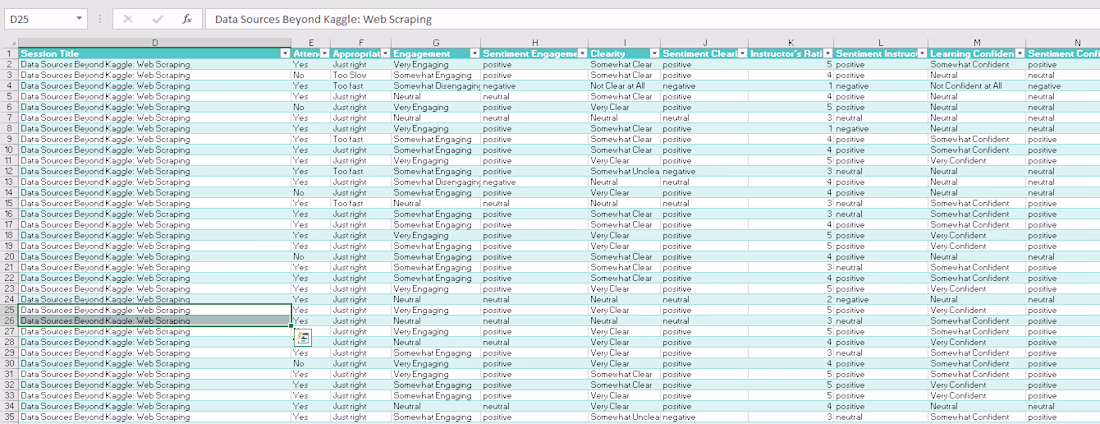
Task: Open the Instructor's Rating filter dropdown
Action: 829,54
